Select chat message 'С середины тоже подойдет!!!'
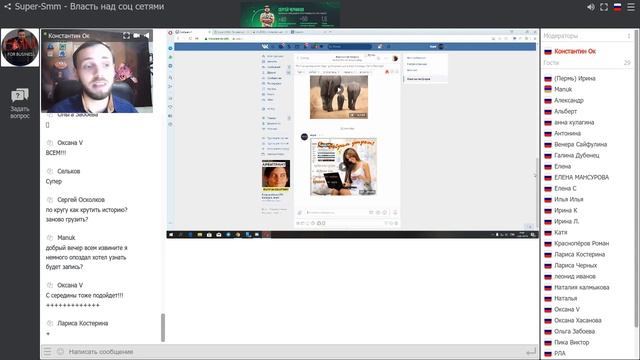 tap(84, 295)
